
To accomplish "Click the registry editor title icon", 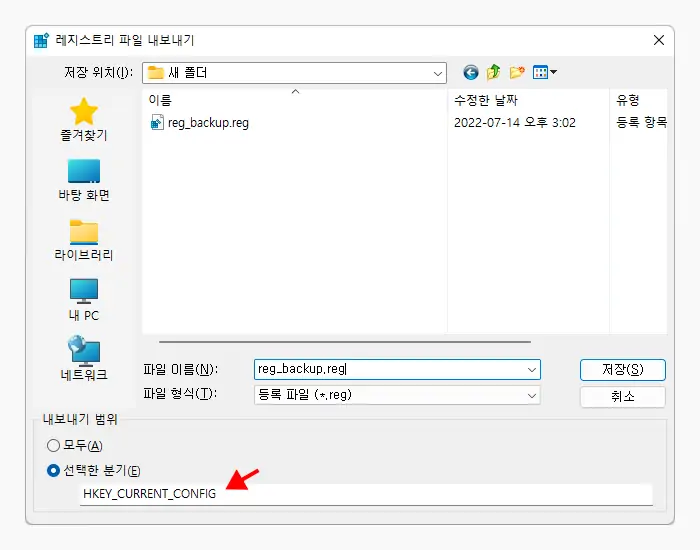I will tap(42, 40).
